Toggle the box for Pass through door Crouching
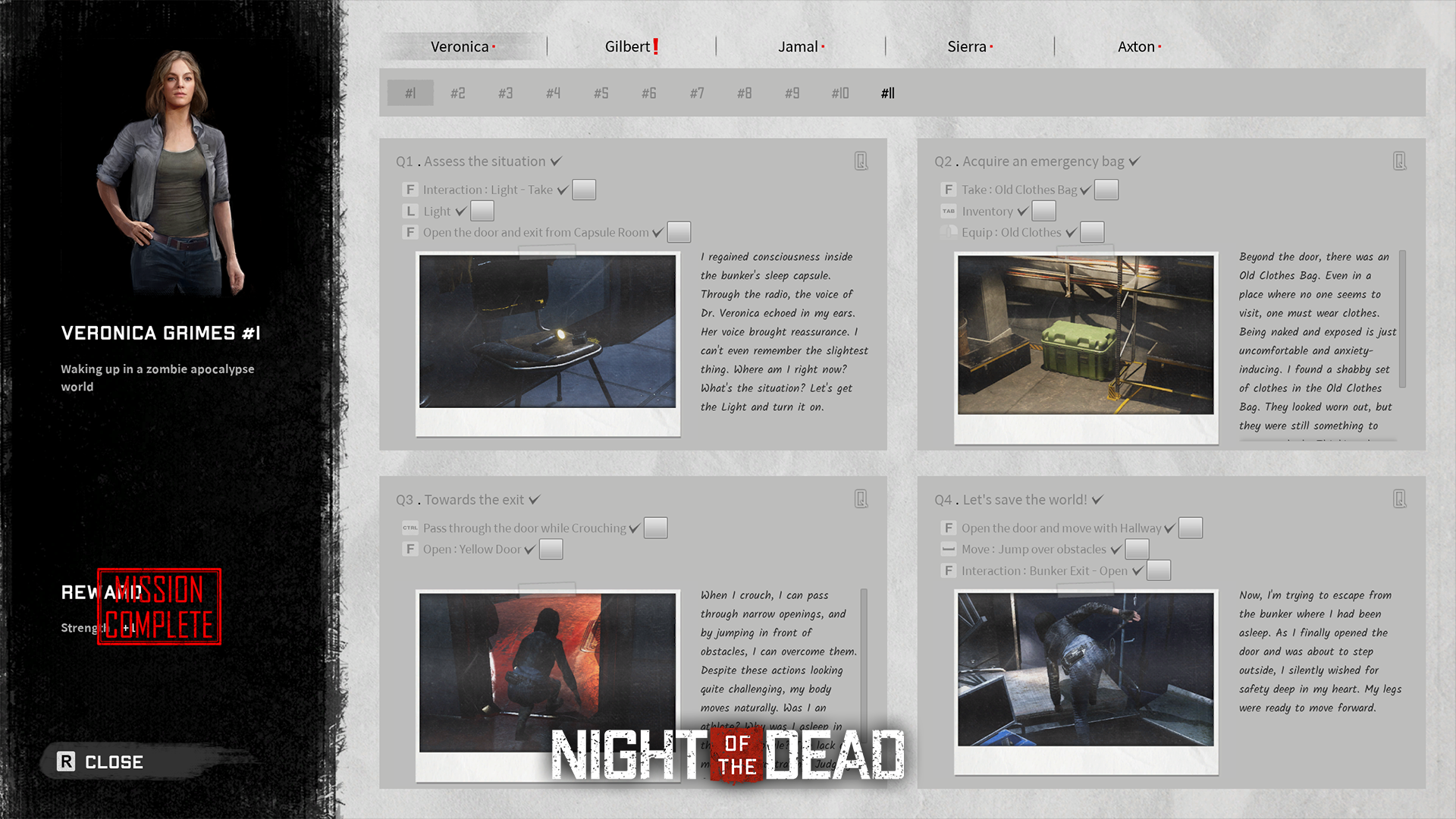1456x819 pixels. click(x=656, y=528)
